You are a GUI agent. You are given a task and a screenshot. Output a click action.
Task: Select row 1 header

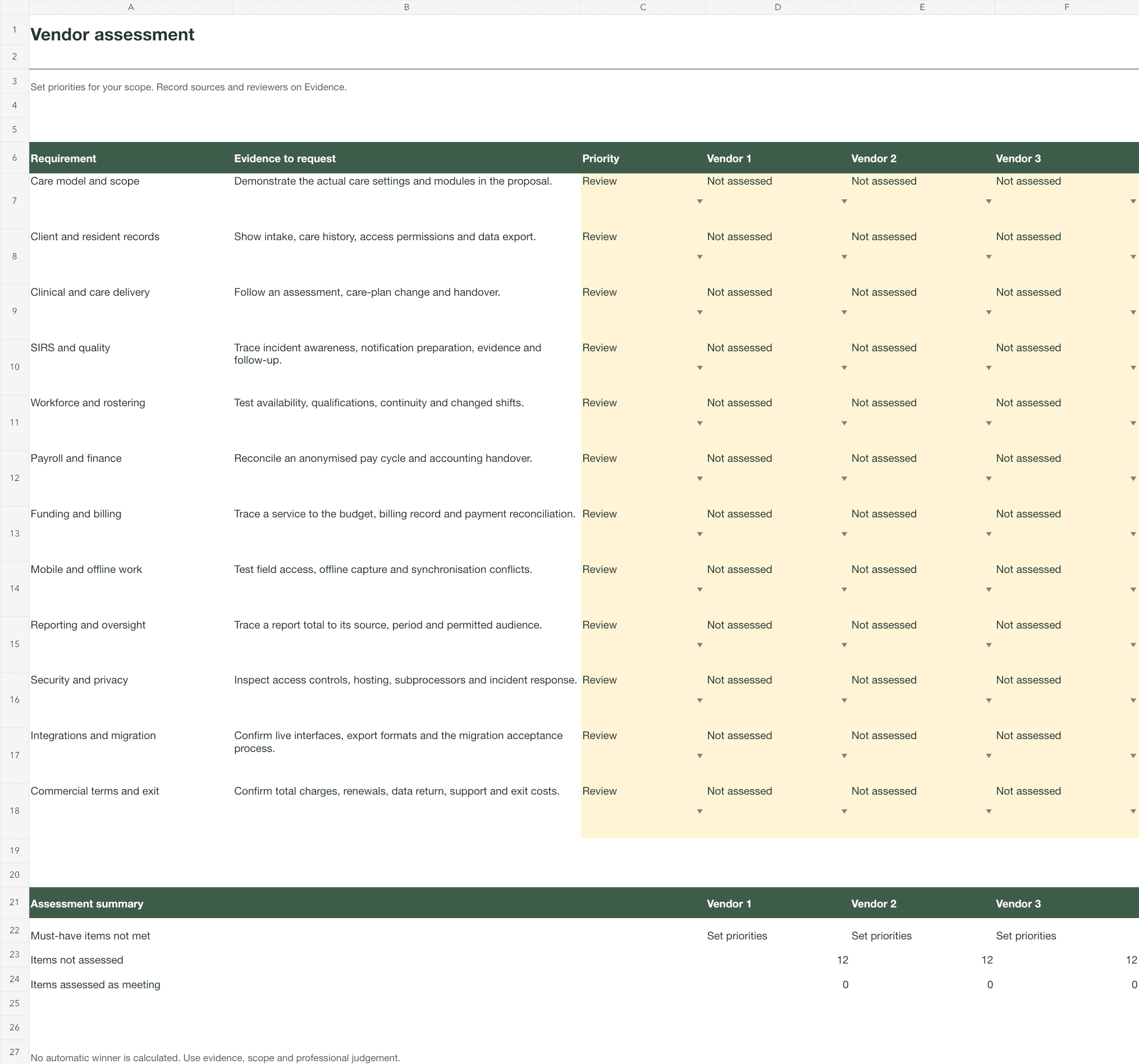[15, 30]
